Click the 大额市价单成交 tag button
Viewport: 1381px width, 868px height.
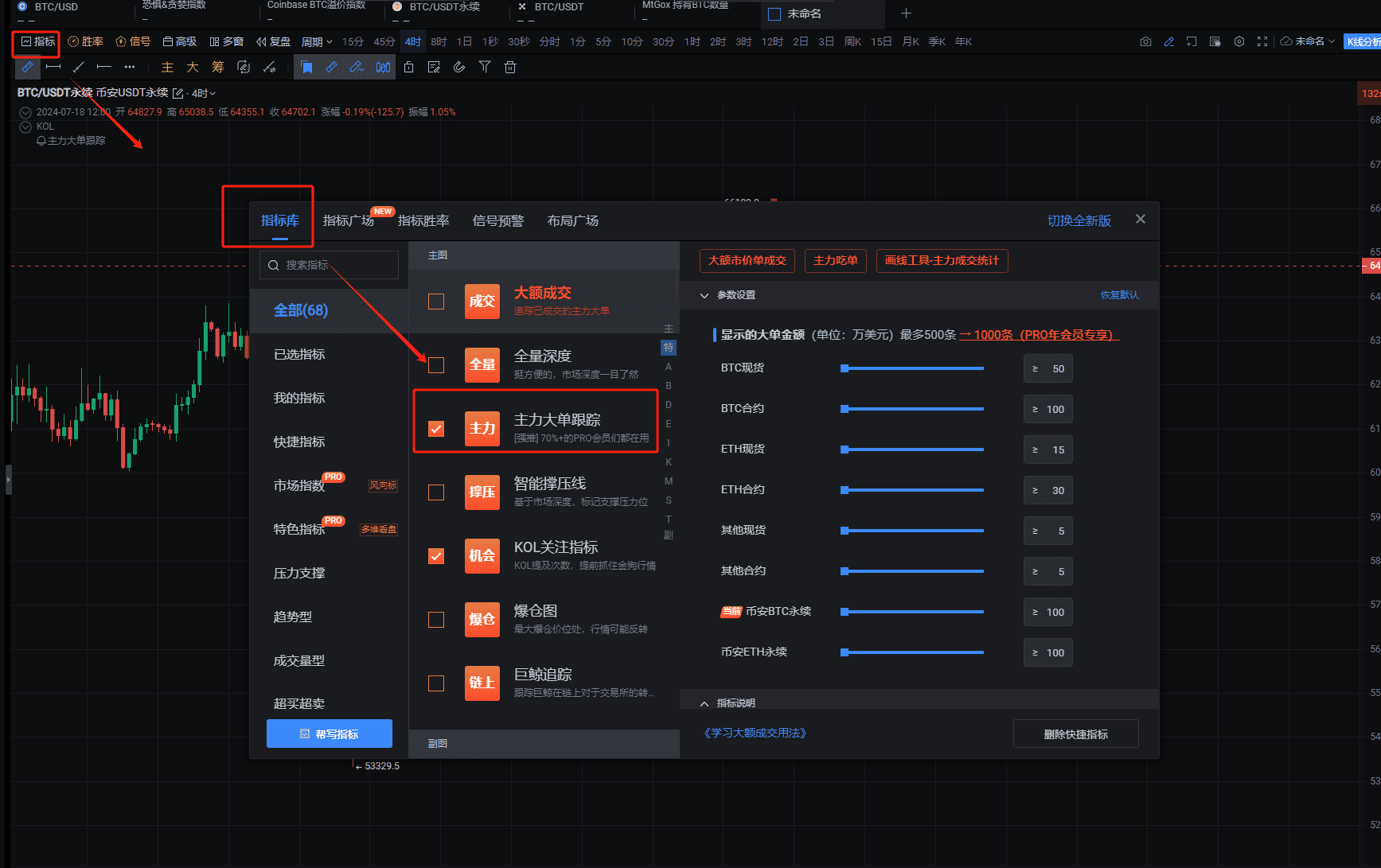pos(747,261)
